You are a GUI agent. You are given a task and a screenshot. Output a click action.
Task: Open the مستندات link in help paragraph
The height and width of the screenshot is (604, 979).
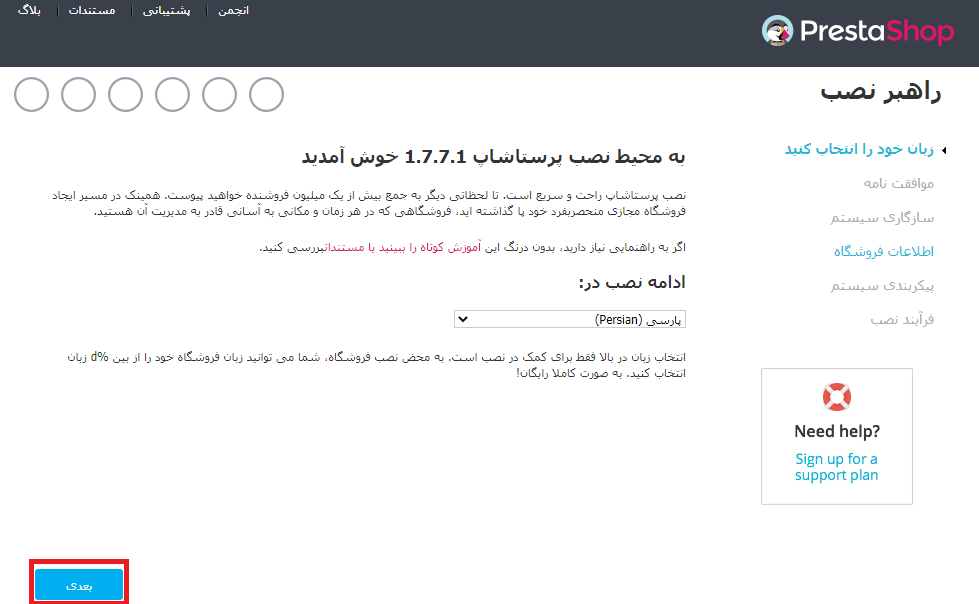347,247
